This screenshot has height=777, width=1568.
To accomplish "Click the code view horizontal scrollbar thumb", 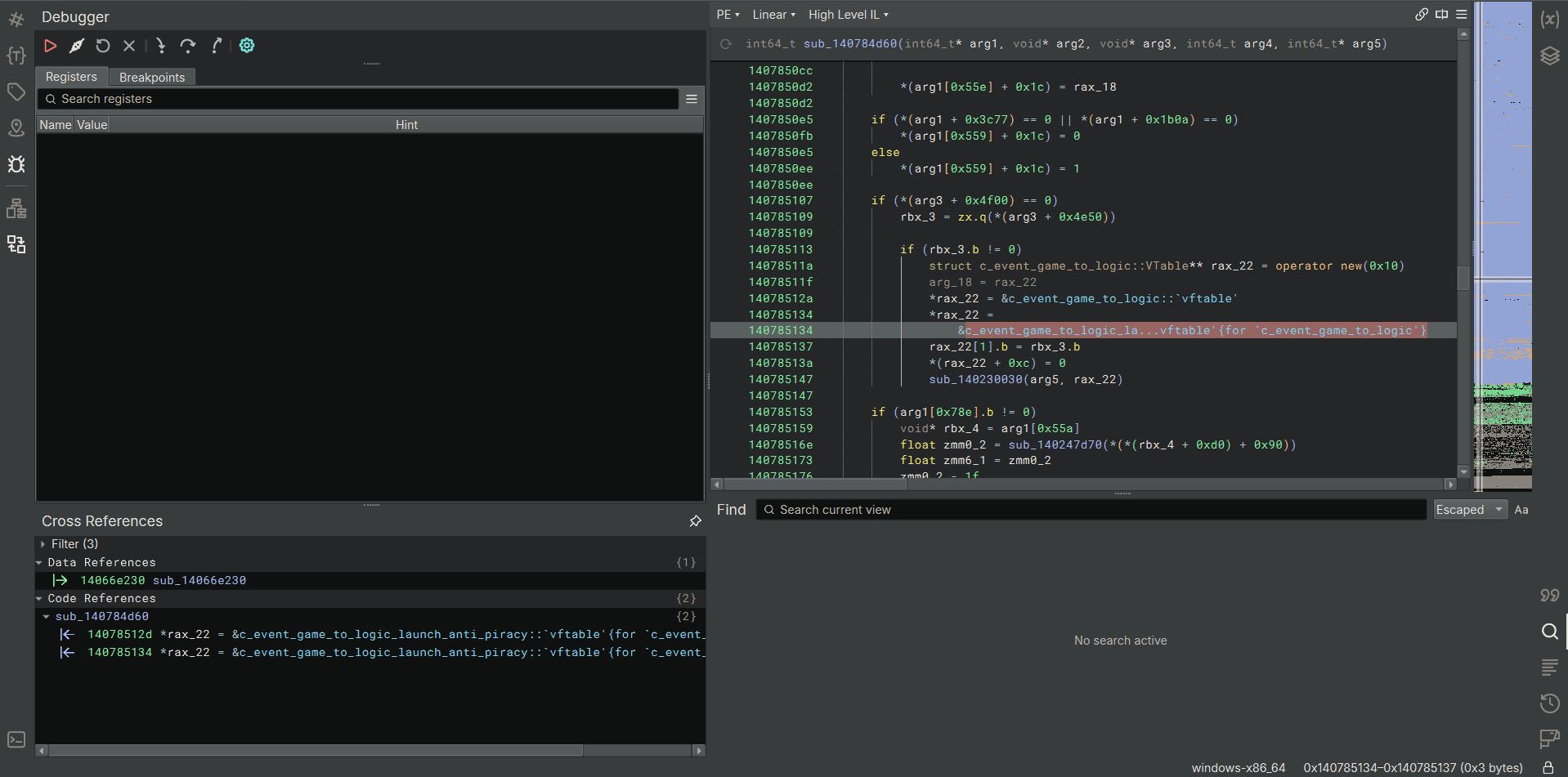I will point(814,485).
